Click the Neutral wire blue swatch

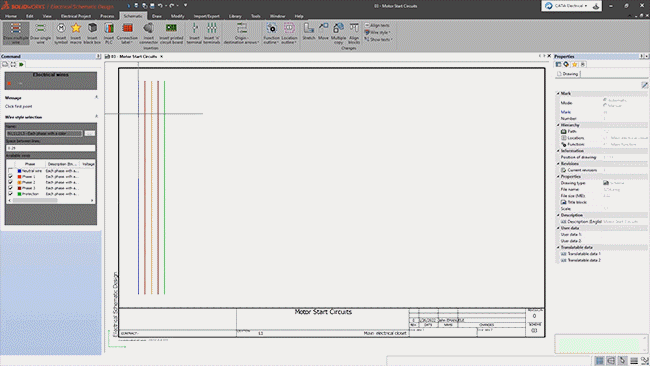pos(19,171)
